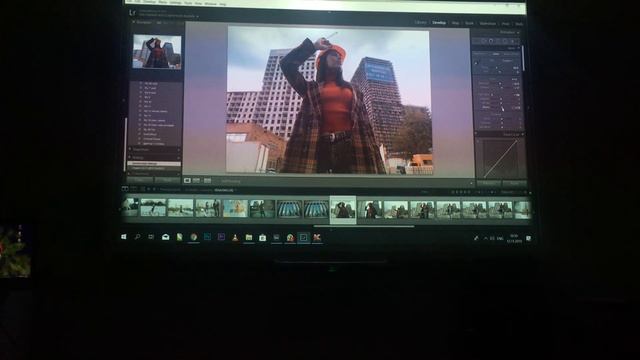Click the filmstrip horizontal scrollbar
The image size is (640, 360).
click(x=364, y=226)
